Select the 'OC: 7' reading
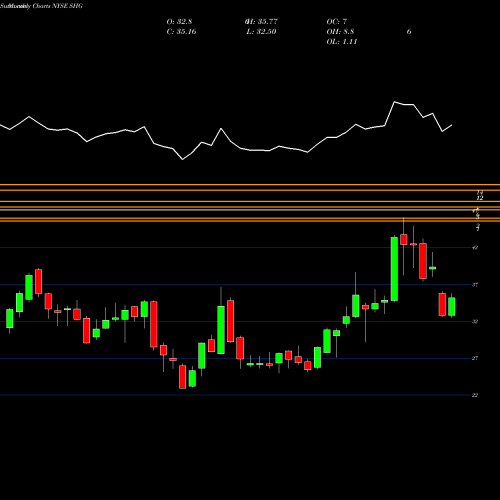500x500 pixels. (337, 22)
